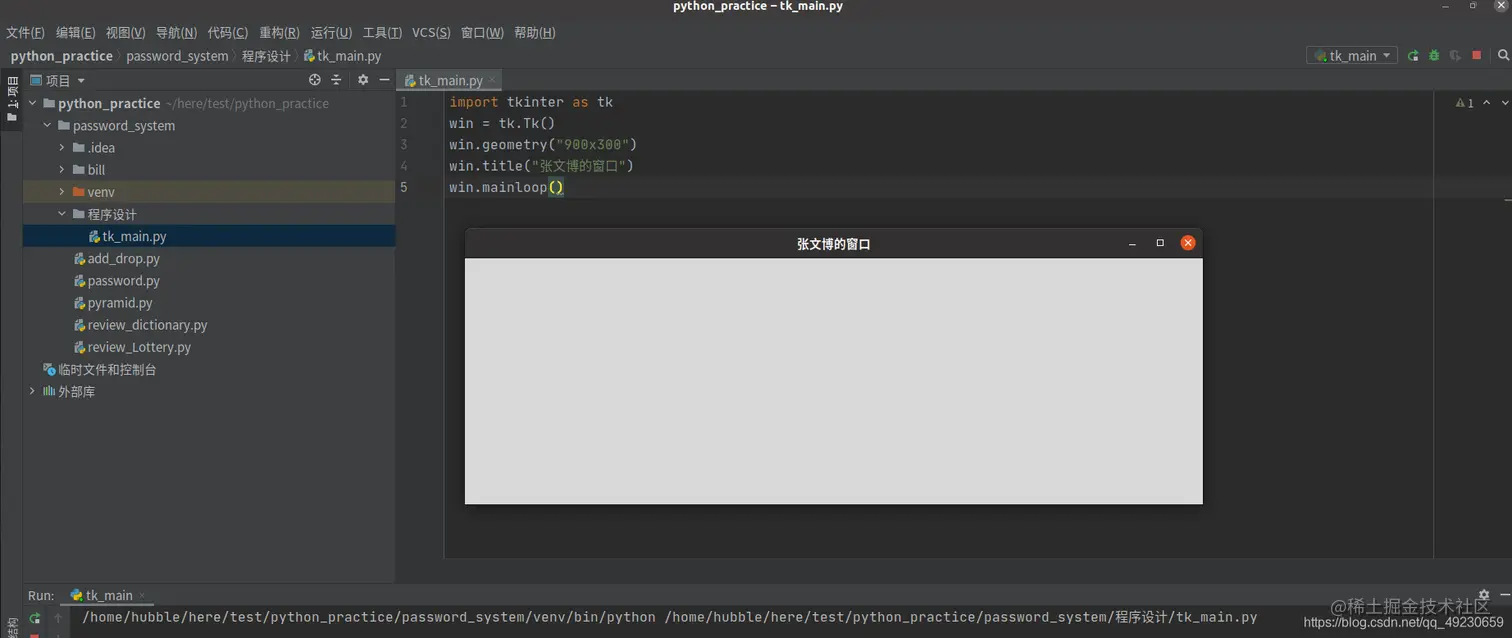This screenshot has height=638, width=1512.
Task: Collapse the python_practice root folder
Action: point(32,103)
